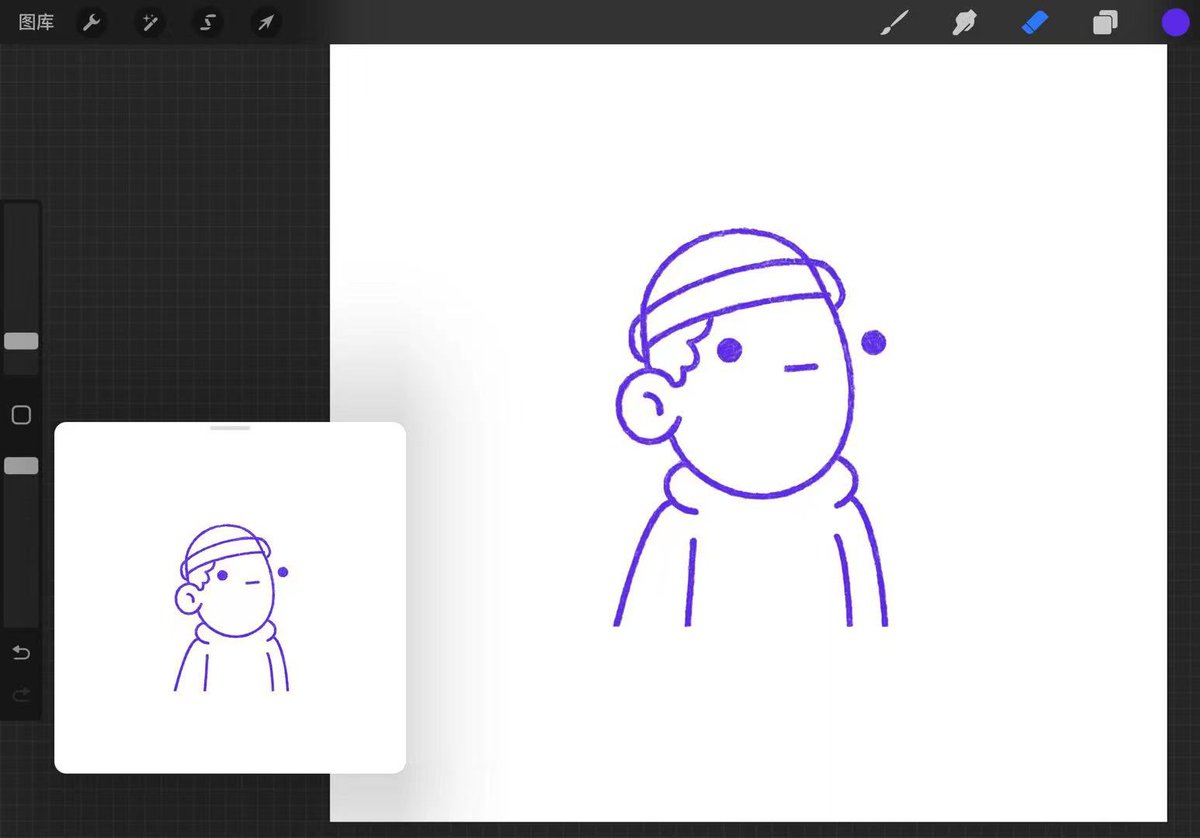Undo the last stroke

pos(21,653)
